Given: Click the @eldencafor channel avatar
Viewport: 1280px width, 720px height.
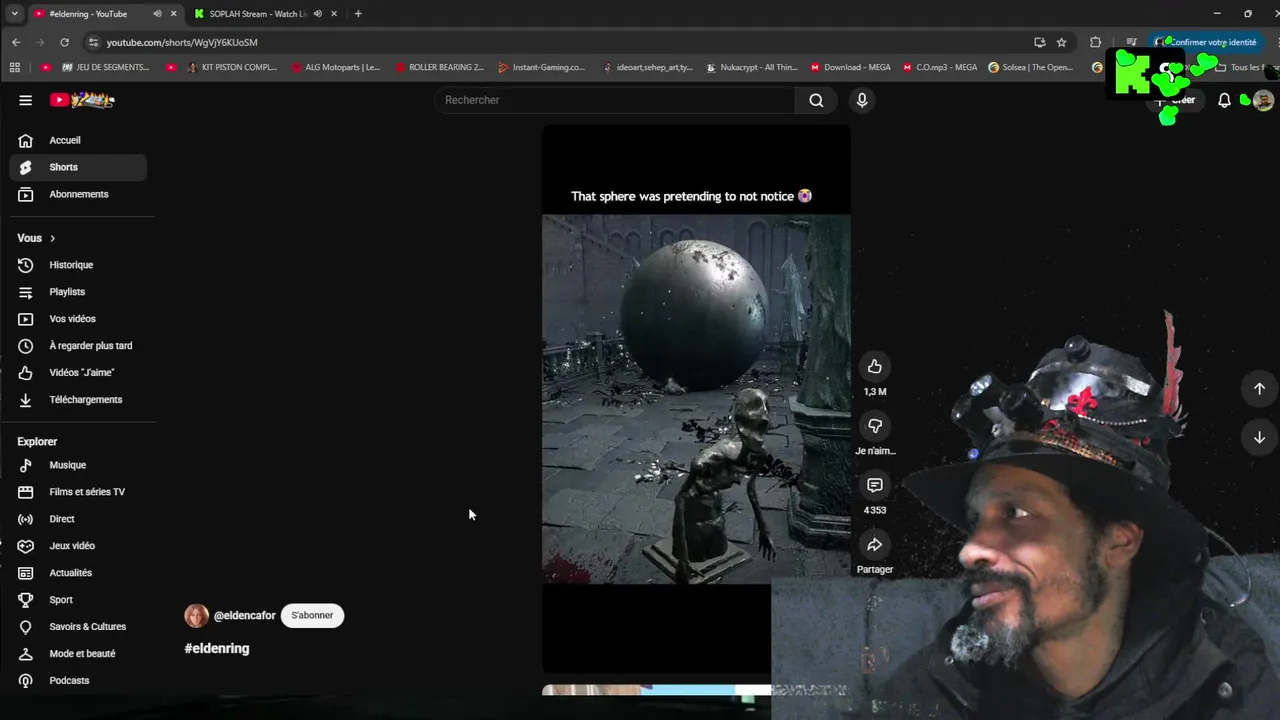Looking at the screenshot, I should [x=196, y=616].
